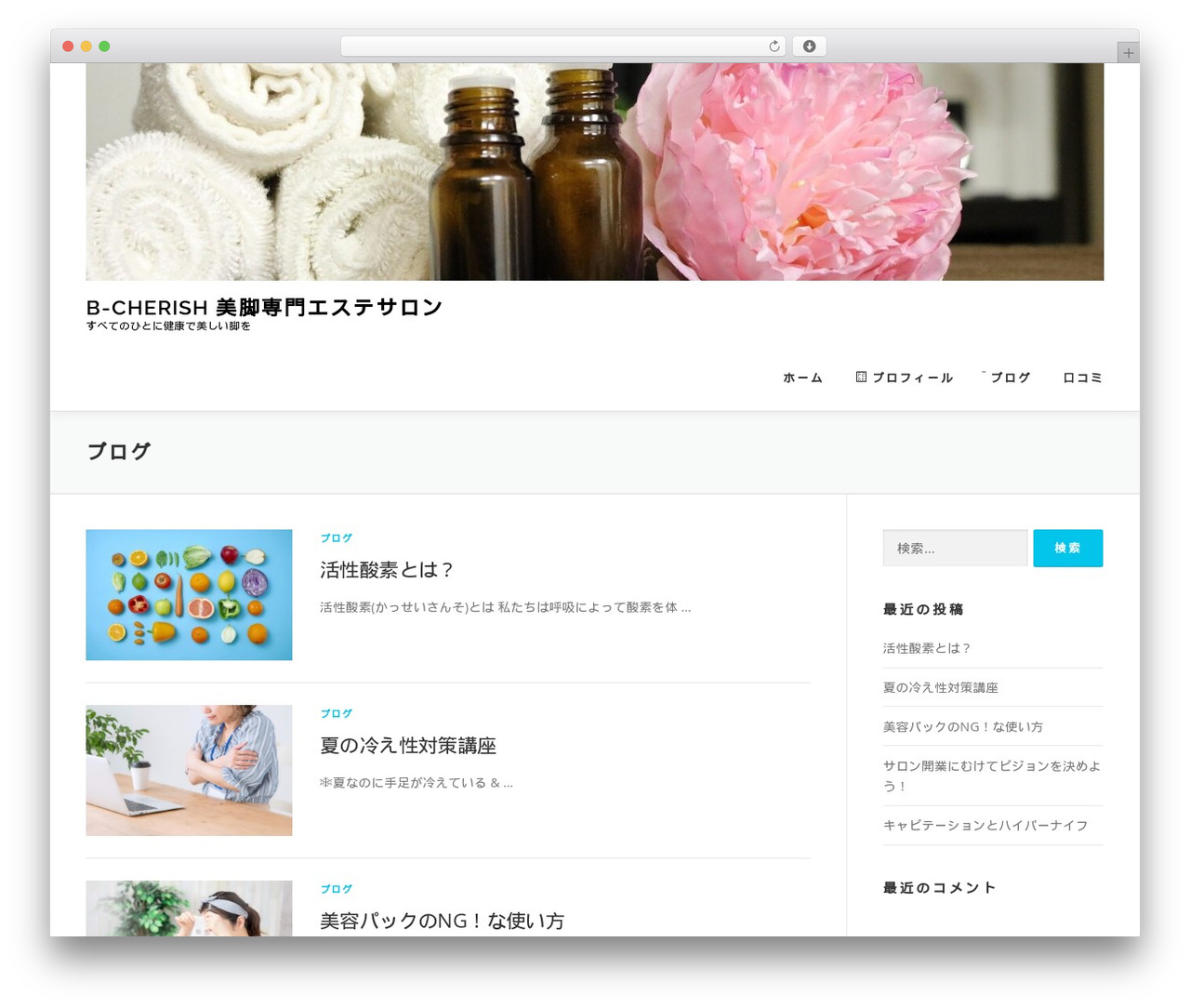
Task: Open post title 美容パックのNG！な使い方 in main list
Action: (443, 922)
